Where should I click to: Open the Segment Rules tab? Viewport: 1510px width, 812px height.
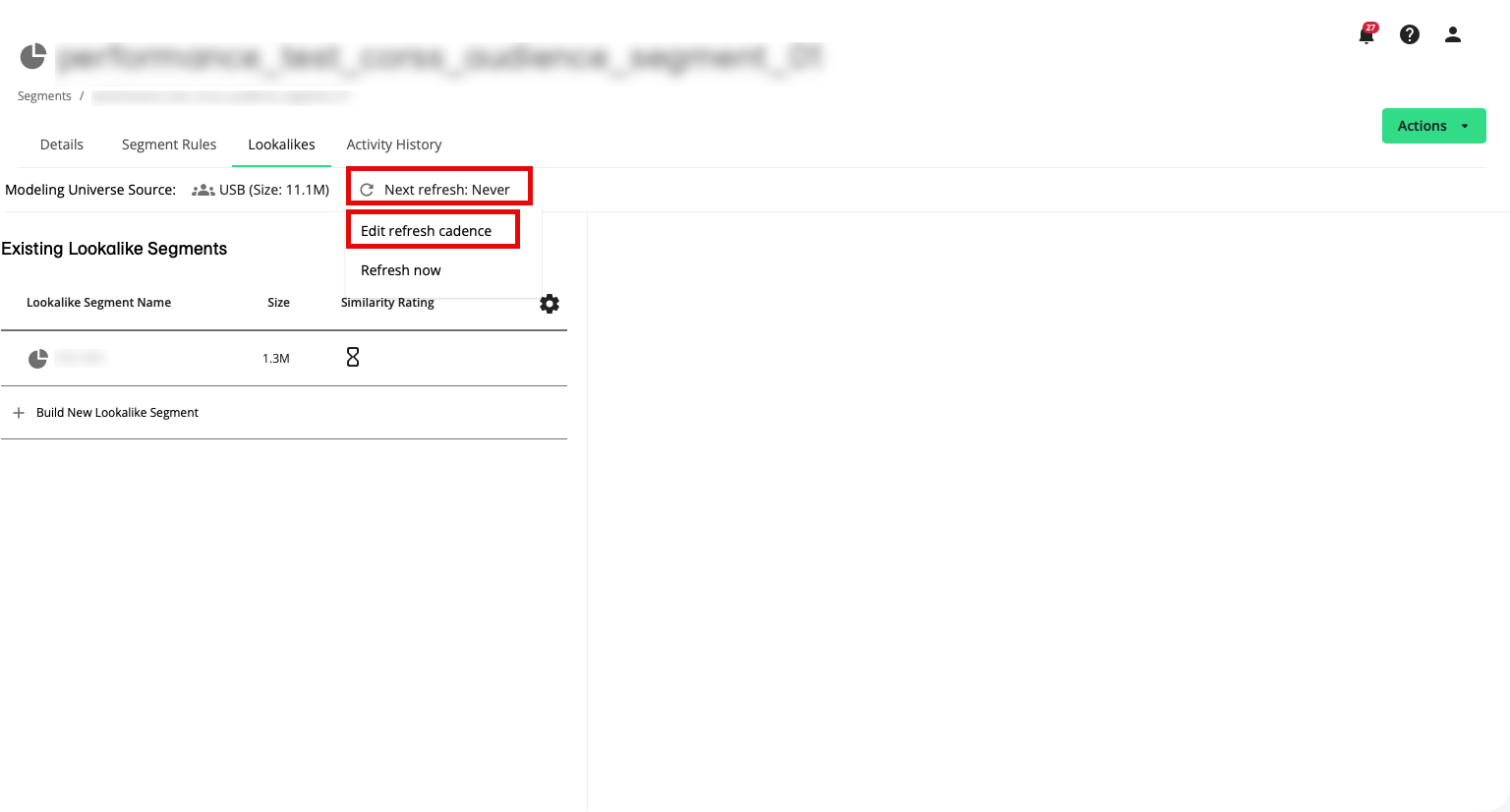(168, 145)
